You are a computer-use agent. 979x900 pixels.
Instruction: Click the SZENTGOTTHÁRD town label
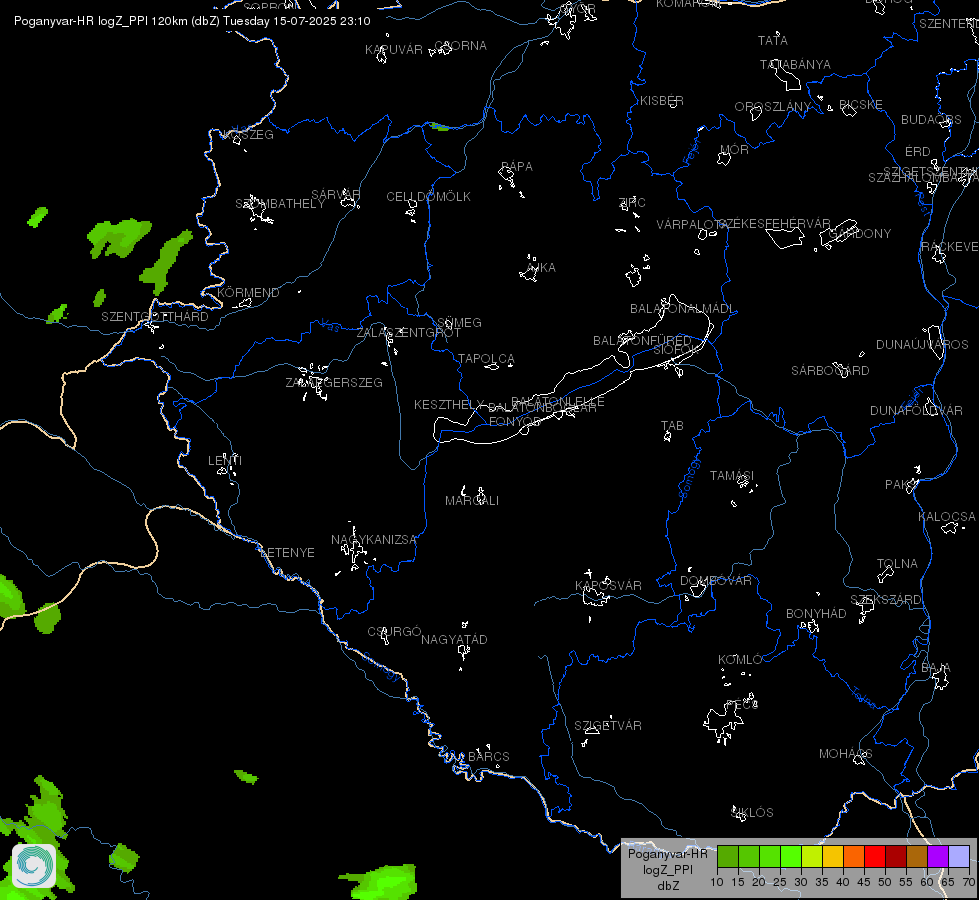(155, 317)
